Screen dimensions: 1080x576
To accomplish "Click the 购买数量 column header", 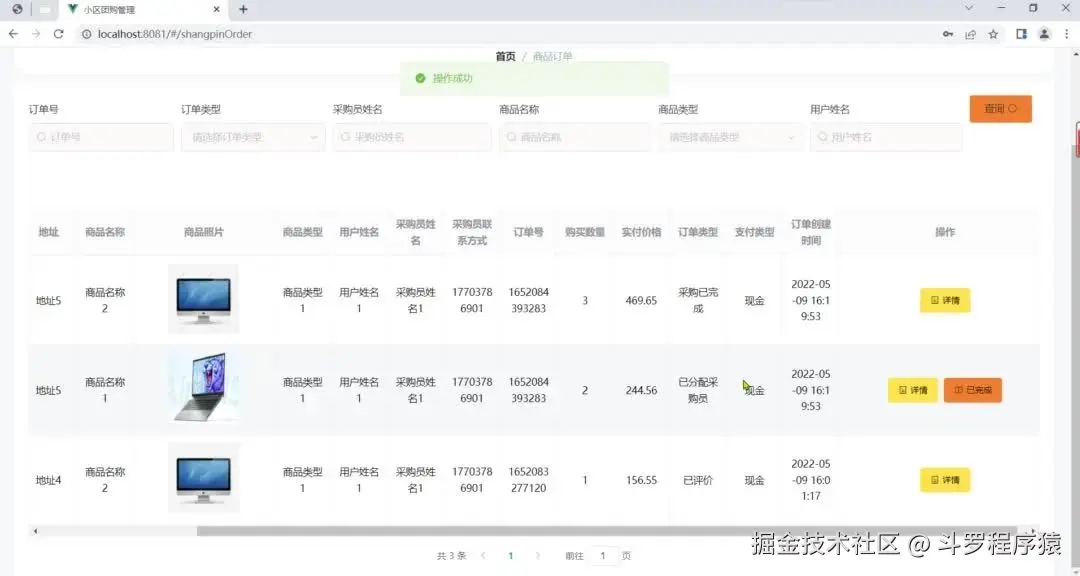I will 585,232.
